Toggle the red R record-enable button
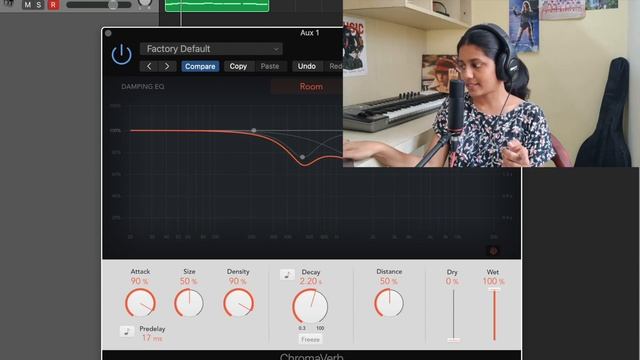Image resolution: width=640 pixels, height=360 pixels. pos(53,5)
